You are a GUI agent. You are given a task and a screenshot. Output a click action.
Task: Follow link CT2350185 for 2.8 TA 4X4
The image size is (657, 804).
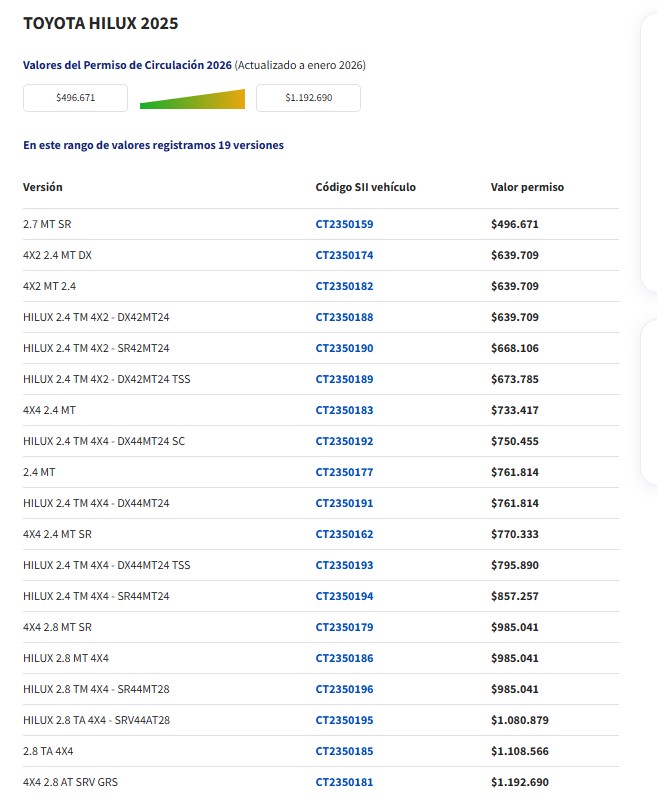pos(344,751)
